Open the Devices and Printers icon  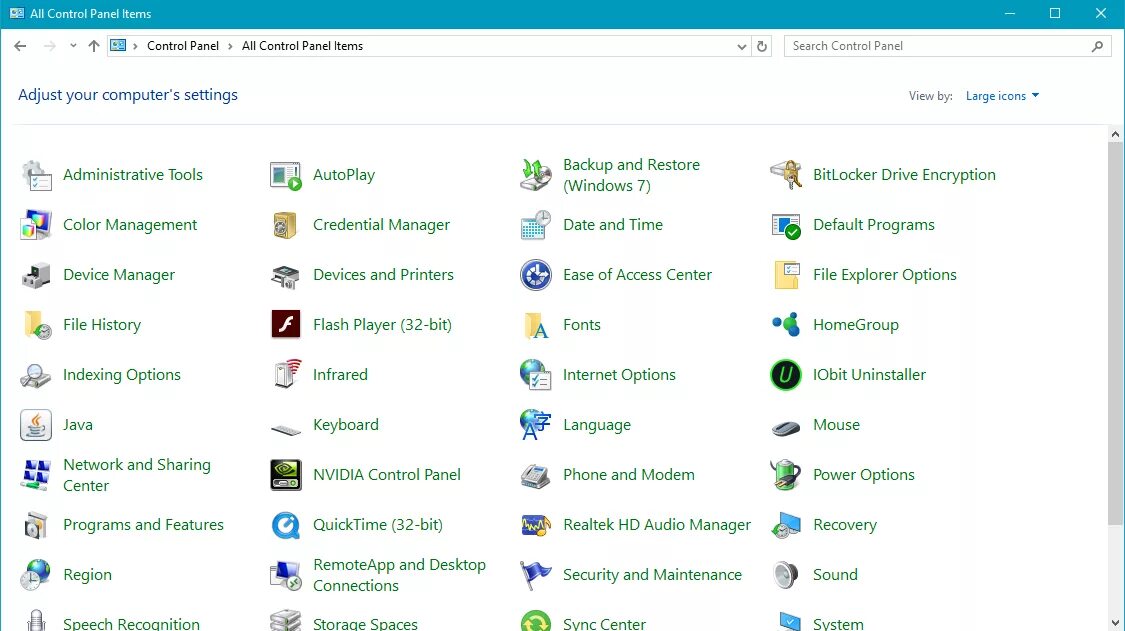click(x=286, y=275)
